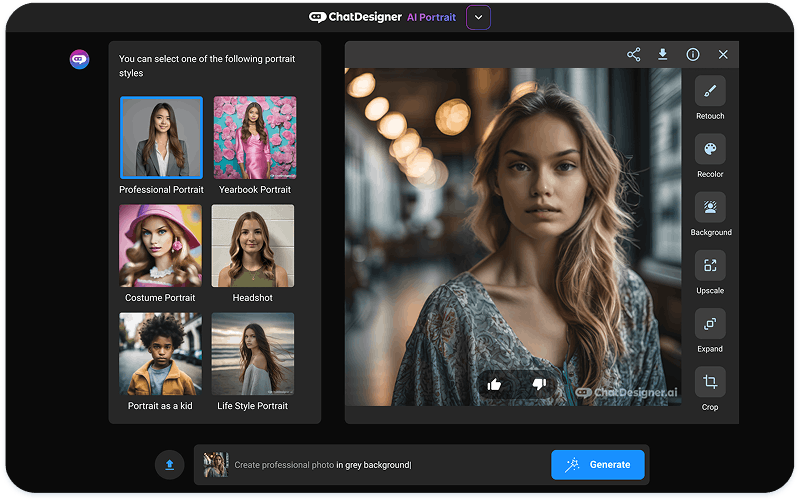Choose the Life Style Portrait thumbnail
Image resolution: width=800 pixels, height=501 pixels.
(253, 354)
